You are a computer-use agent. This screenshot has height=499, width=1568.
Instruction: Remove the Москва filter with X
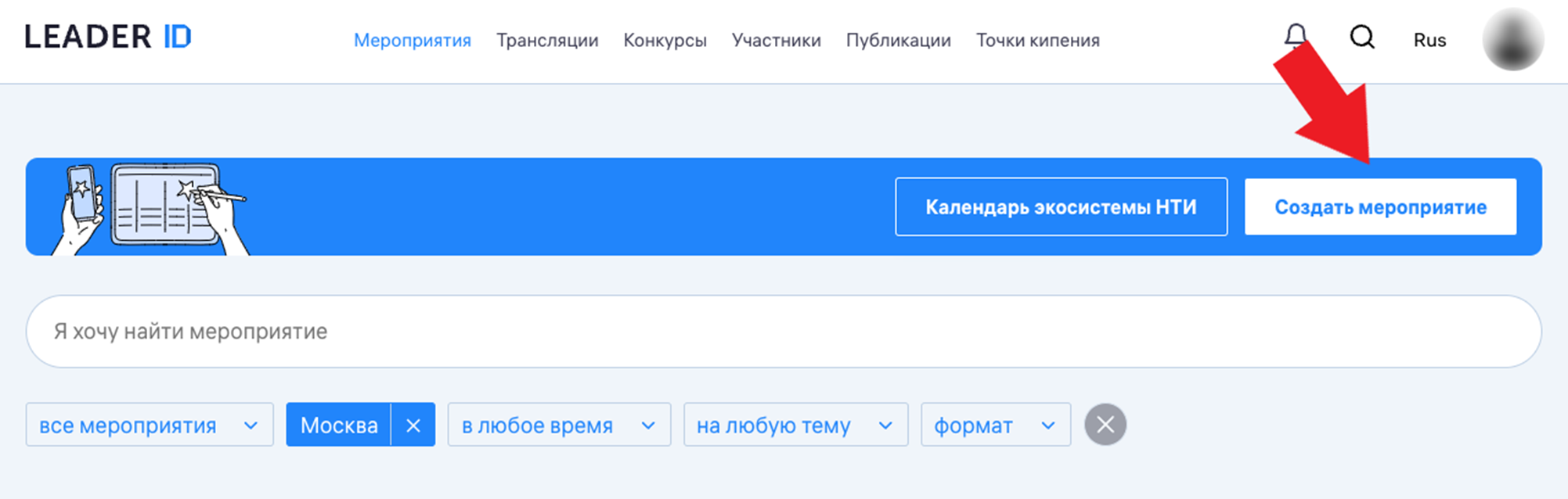tap(413, 425)
